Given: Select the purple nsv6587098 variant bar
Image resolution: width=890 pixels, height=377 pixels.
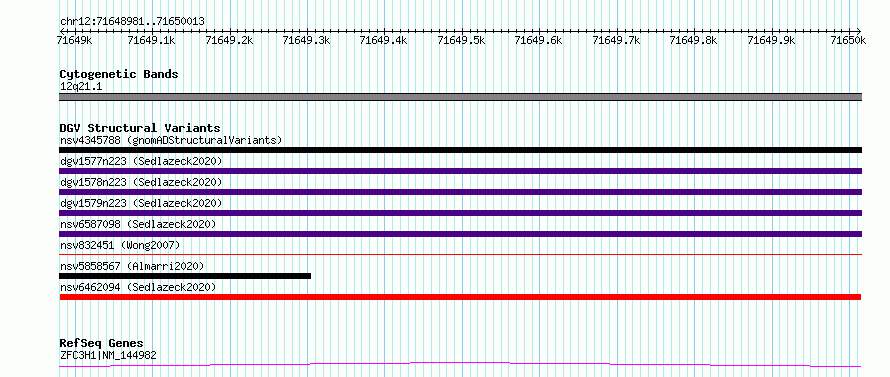Looking at the screenshot, I should click(x=460, y=234).
